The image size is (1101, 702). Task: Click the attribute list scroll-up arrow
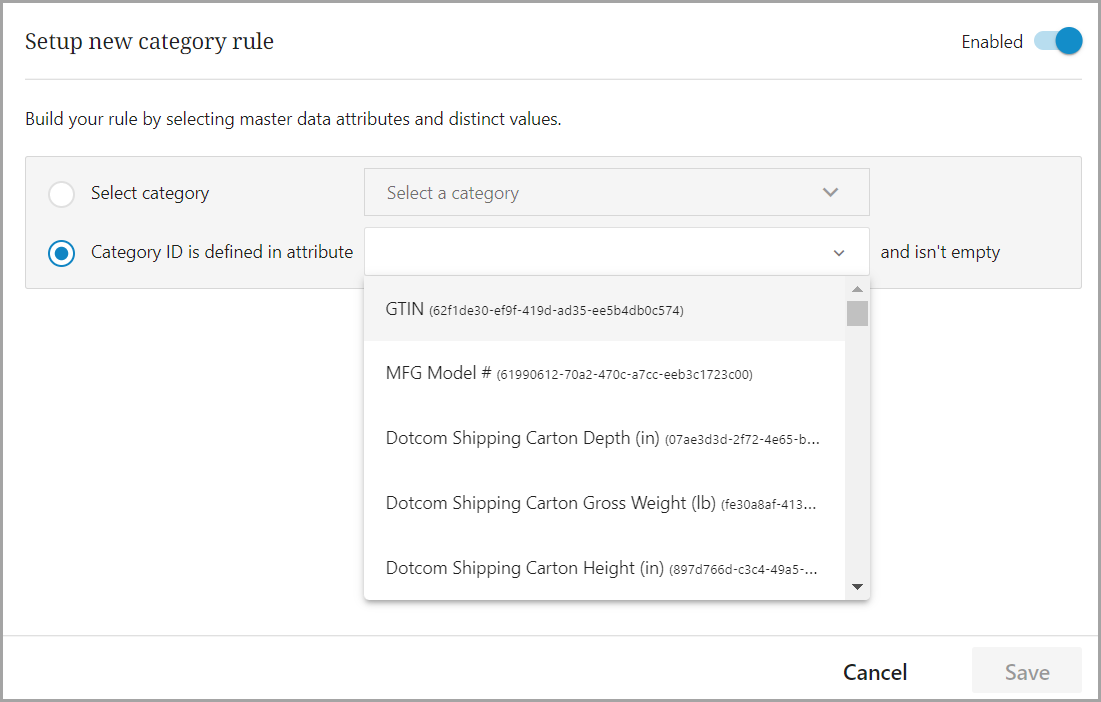tap(857, 289)
